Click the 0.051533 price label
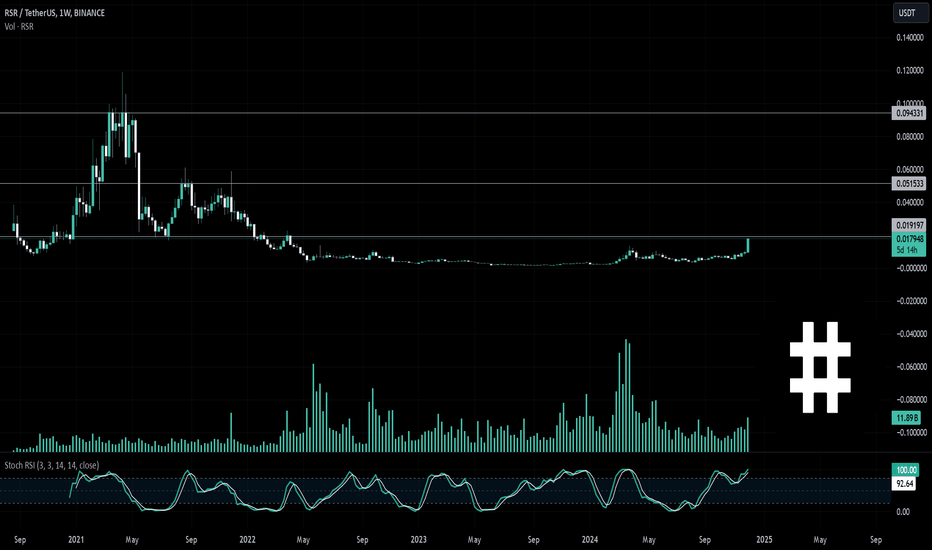Image resolution: width=932 pixels, height=550 pixels. coord(909,184)
